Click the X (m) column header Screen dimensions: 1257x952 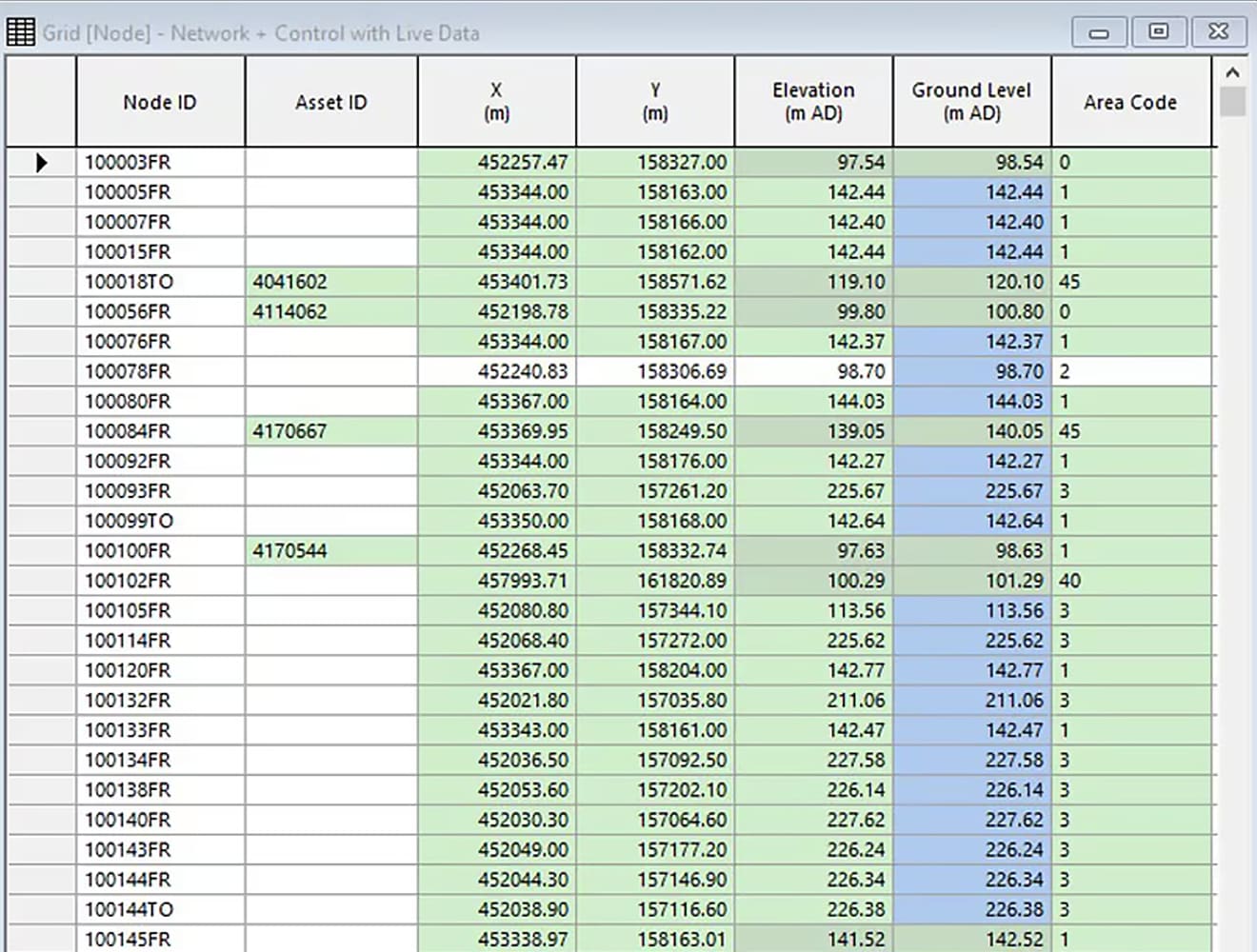496,102
